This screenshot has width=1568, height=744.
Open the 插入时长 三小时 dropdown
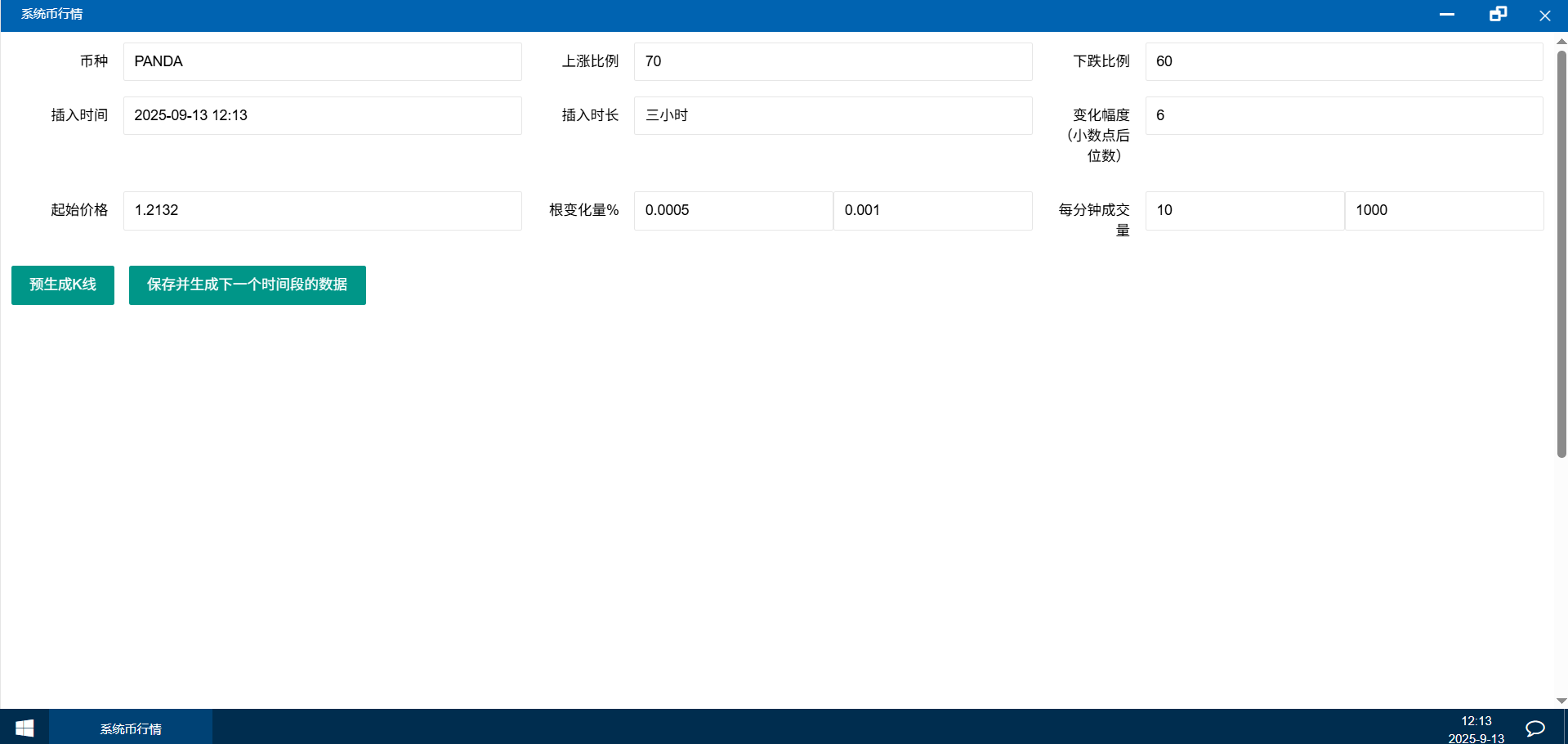click(833, 115)
